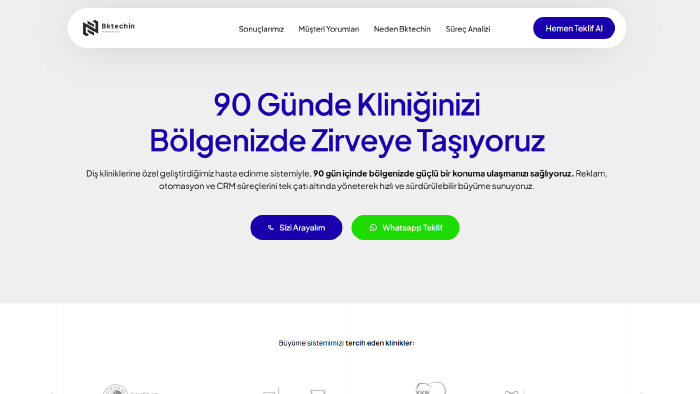The width and height of the screenshot is (700, 394).
Task: Click the Hemen Teklif Al button
Action: (574, 28)
